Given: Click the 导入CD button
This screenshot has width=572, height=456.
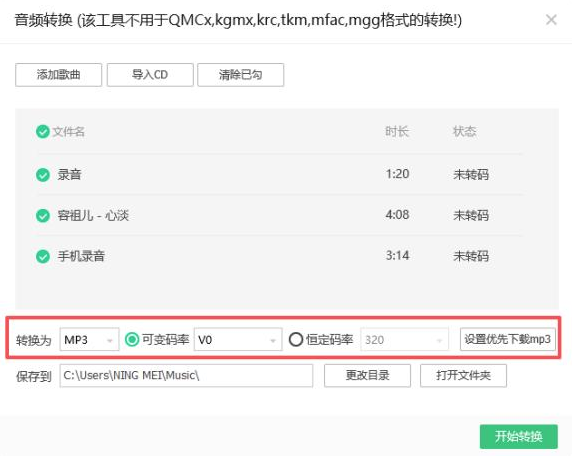Looking at the screenshot, I should click(x=150, y=75).
